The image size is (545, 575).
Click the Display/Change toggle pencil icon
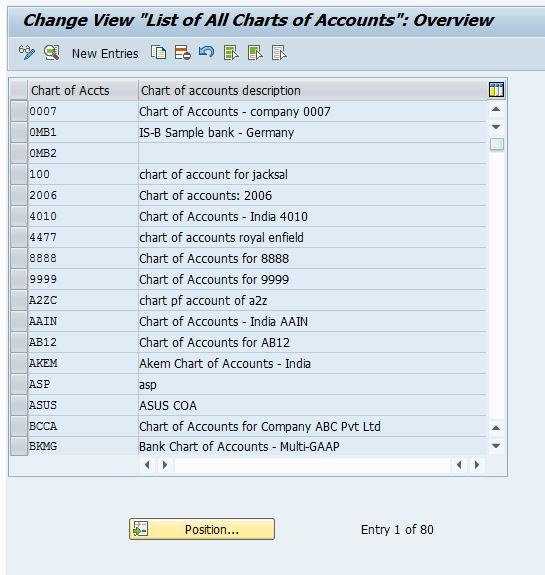[x=26, y=53]
